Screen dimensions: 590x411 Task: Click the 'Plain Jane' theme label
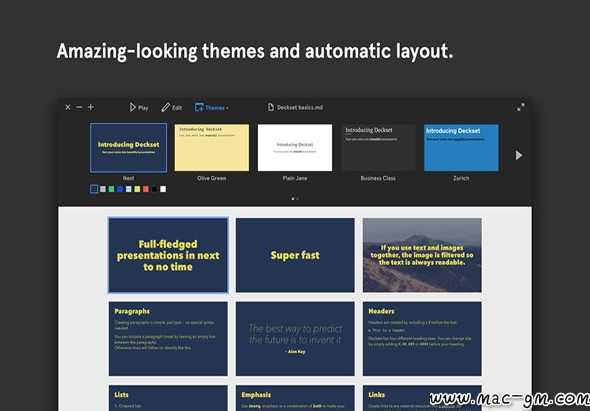coord(295,178)
